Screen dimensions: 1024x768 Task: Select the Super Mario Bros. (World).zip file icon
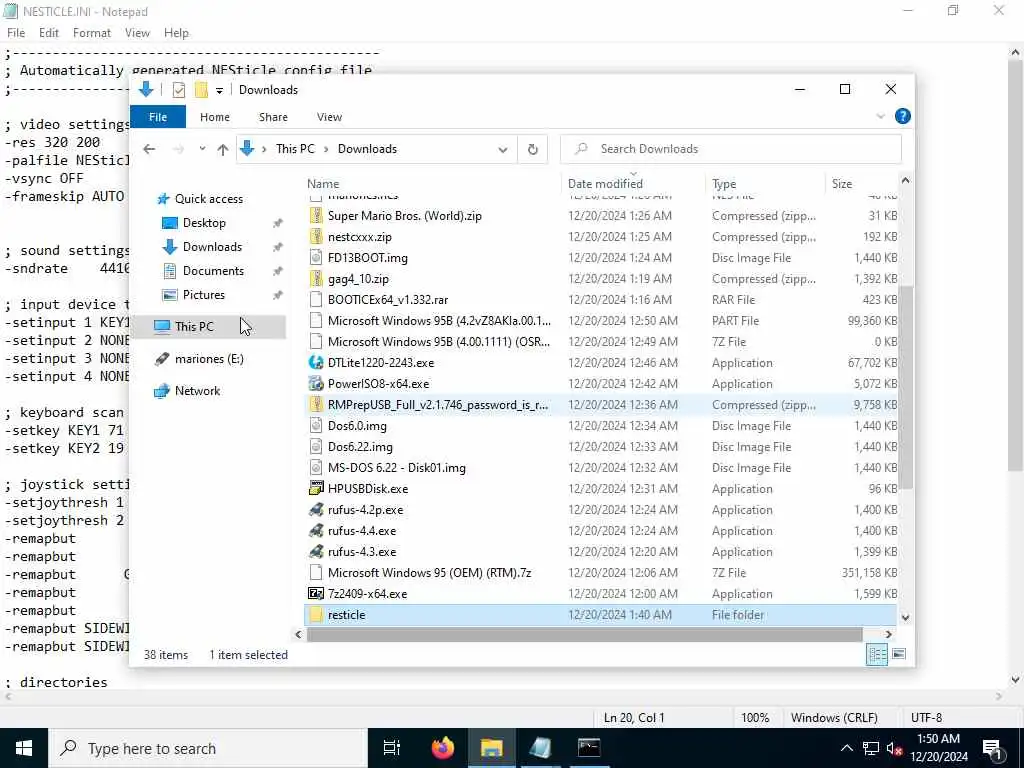point(316,216)
